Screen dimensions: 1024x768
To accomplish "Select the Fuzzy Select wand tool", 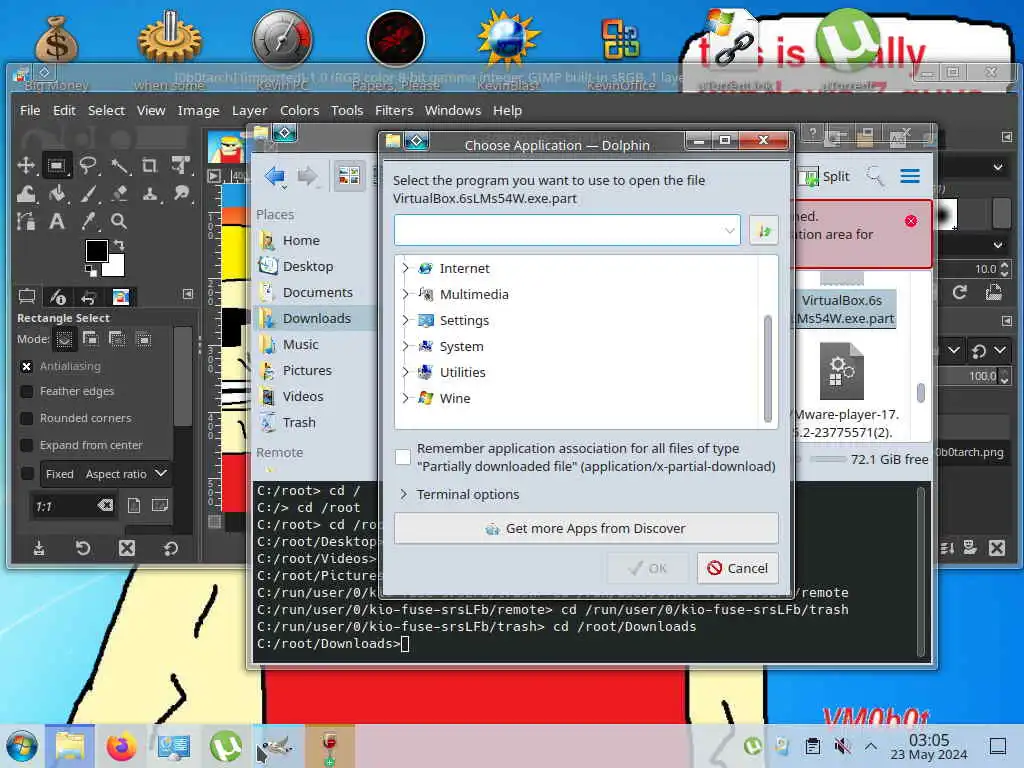I will tap(119, 165).
